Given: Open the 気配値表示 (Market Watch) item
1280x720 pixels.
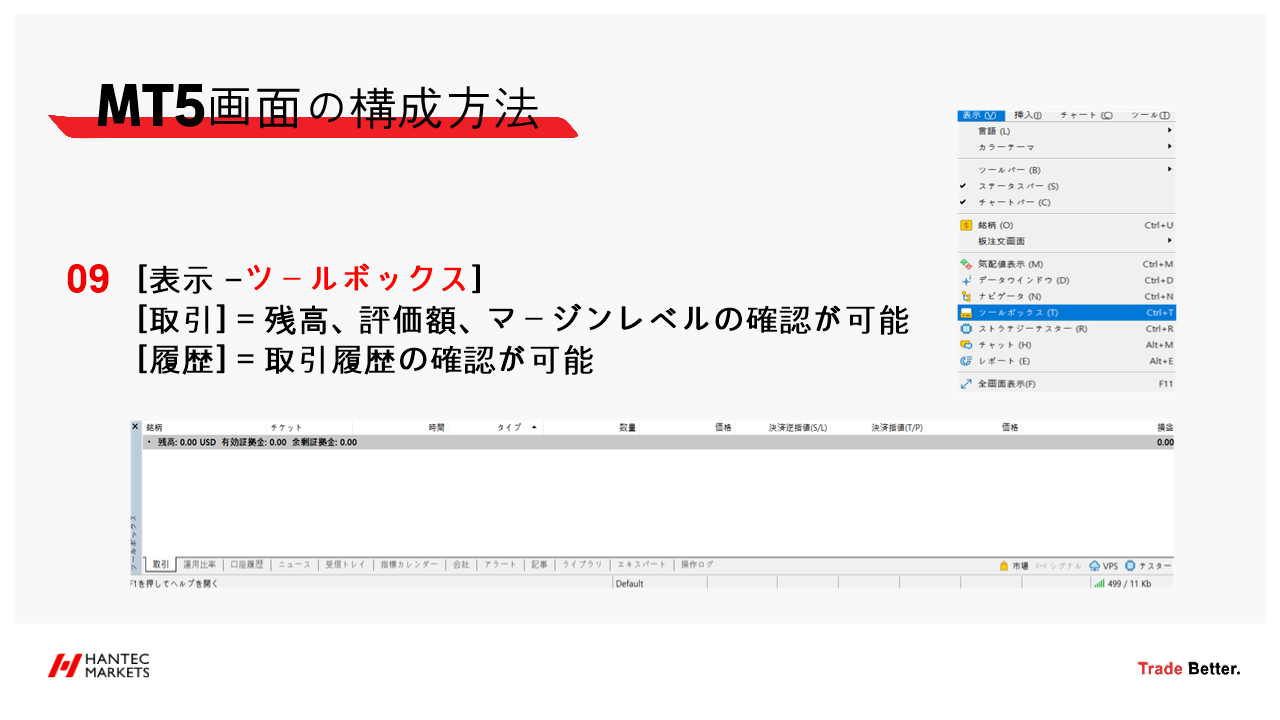Looking at the screenshot, I should 1012,264.
